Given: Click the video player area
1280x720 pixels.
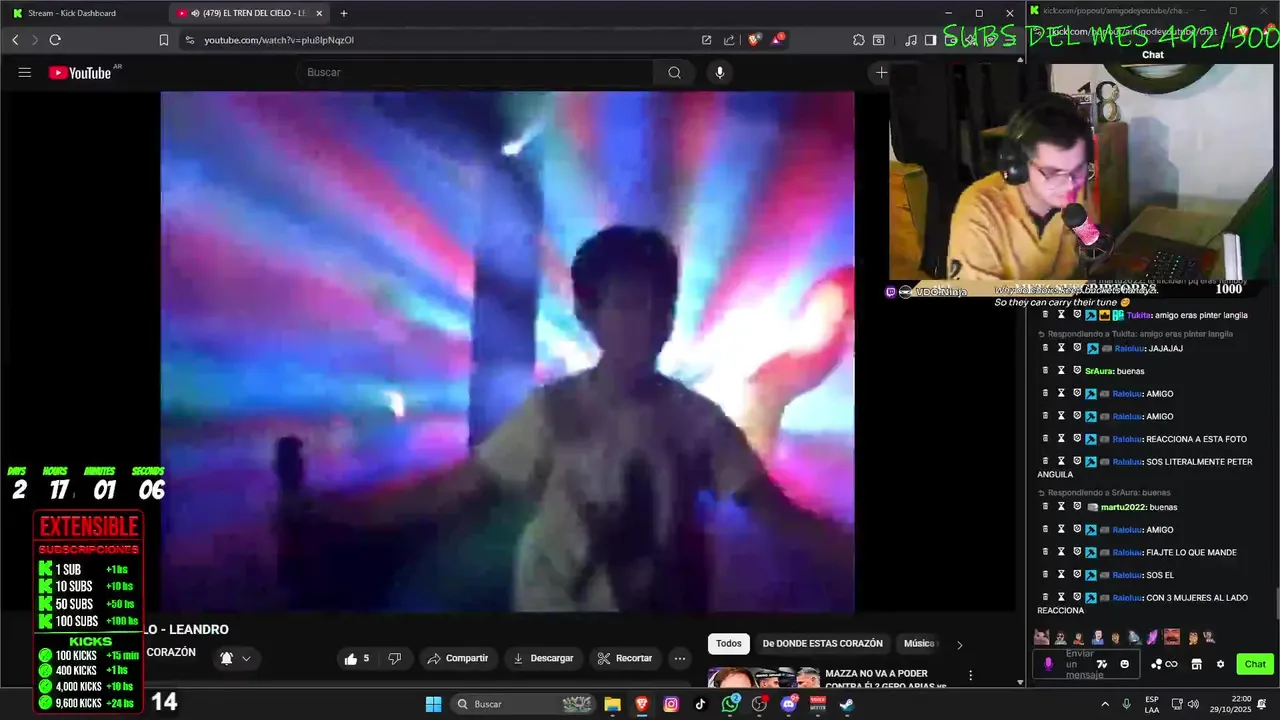Looking at the screenshot, I should (507, 351).
